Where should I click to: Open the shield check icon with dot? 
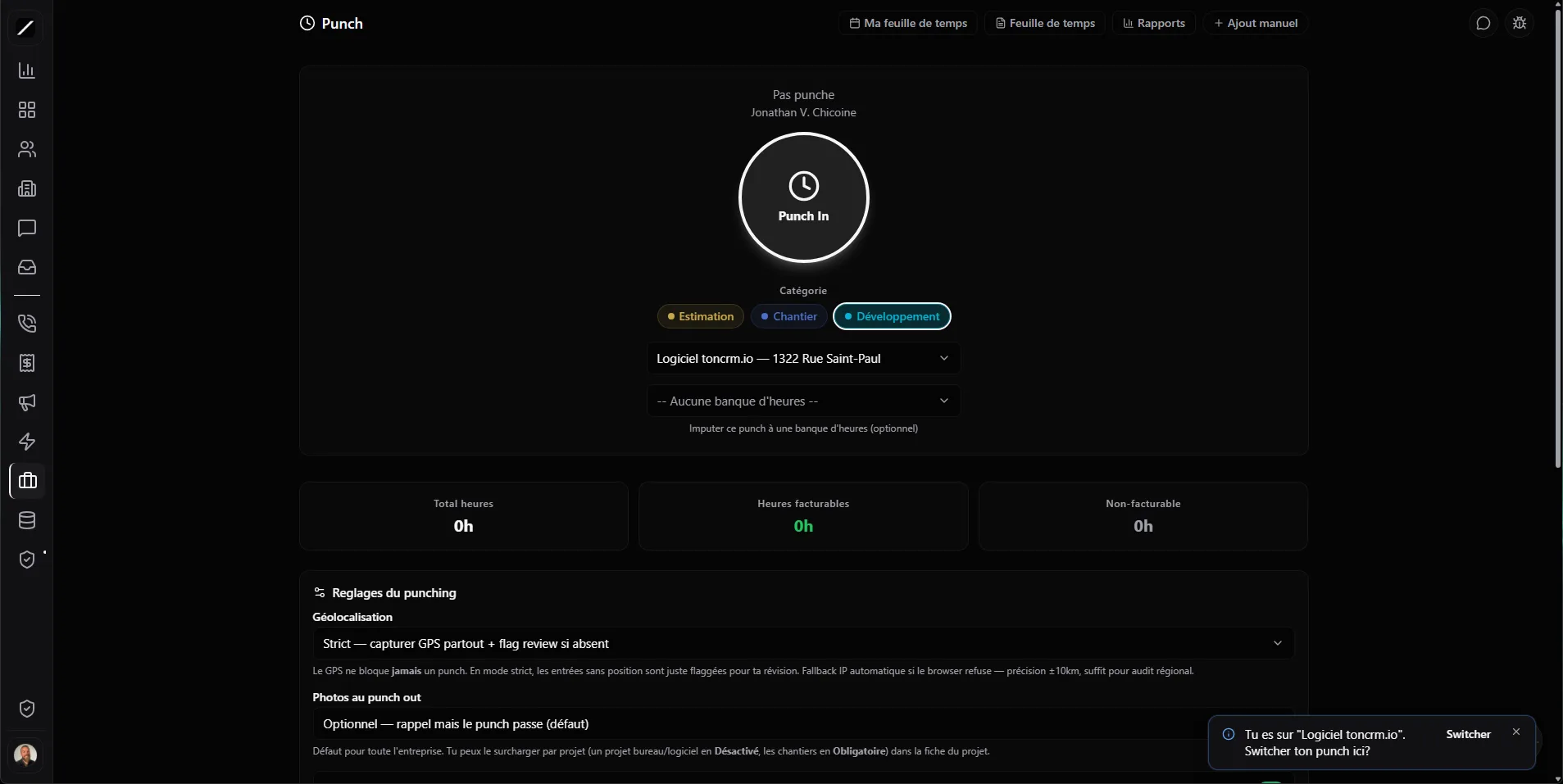click(27, 560)
